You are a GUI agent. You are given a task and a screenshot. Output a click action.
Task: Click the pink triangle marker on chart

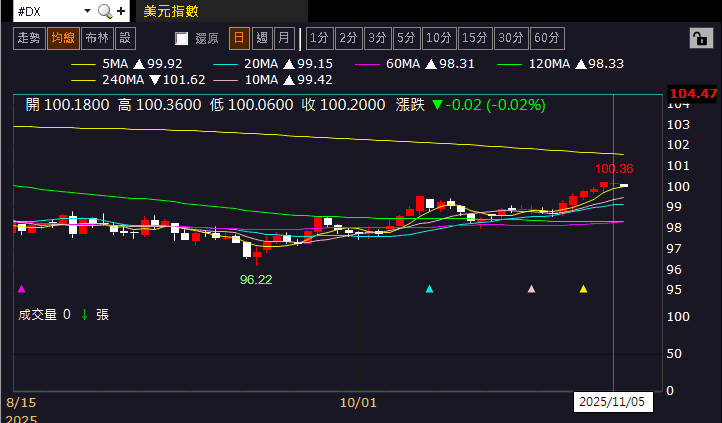531,289
